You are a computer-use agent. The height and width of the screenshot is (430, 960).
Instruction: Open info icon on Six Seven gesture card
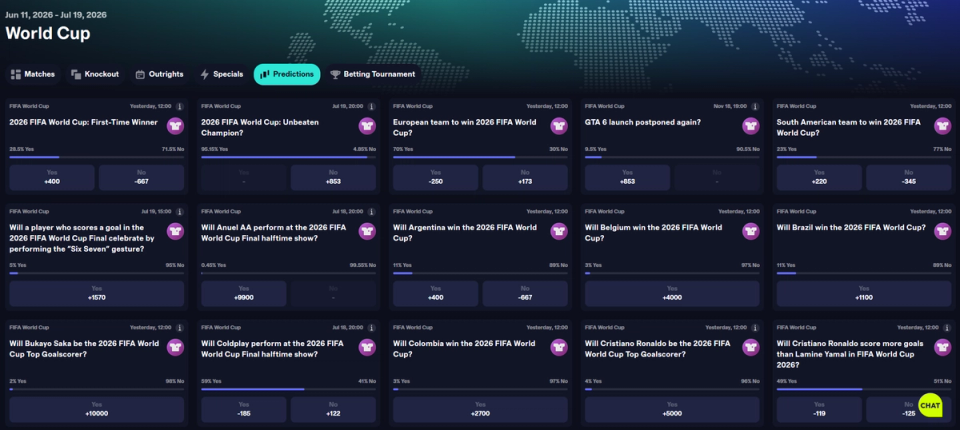[180, 211]
